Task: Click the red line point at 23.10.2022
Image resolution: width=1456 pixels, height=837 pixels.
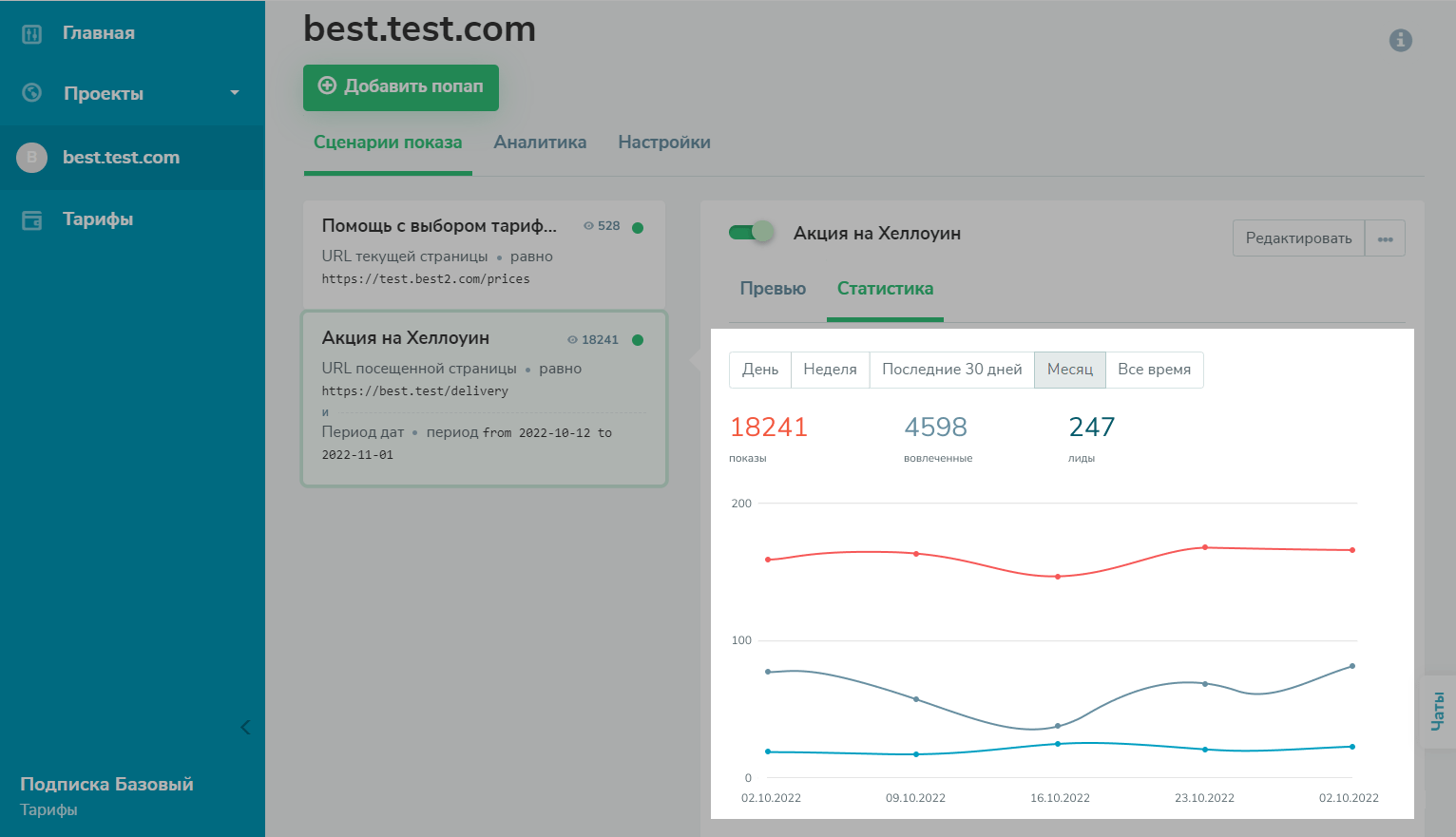Action: click(1205, 547)
